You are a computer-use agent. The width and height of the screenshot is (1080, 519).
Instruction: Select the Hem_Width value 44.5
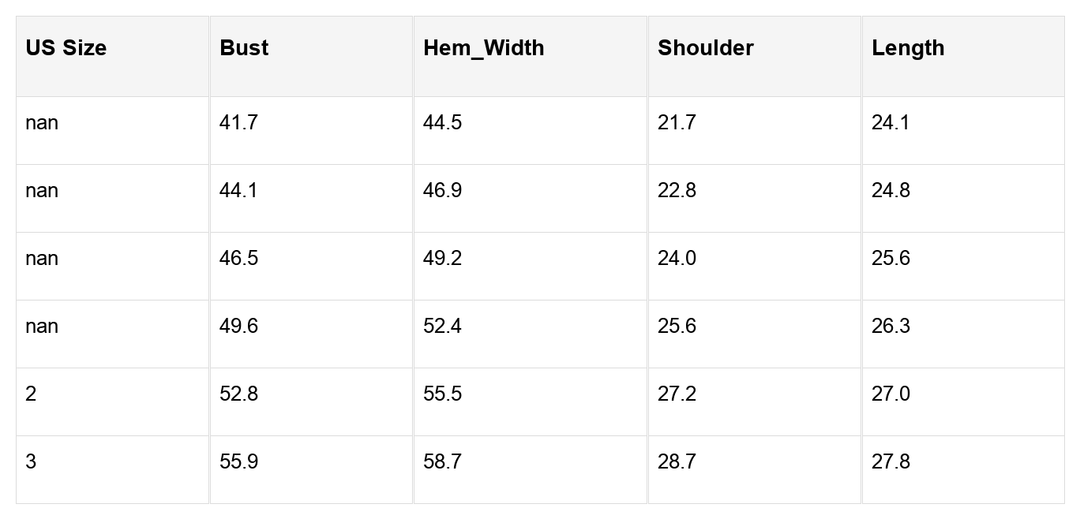pyautogui.click(x=442, y=123)
